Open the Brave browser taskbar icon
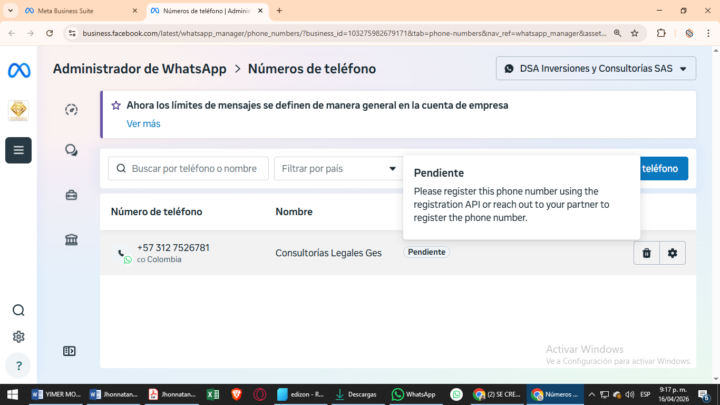The width and height of the screenshot is (720, 405). [236, 394]
